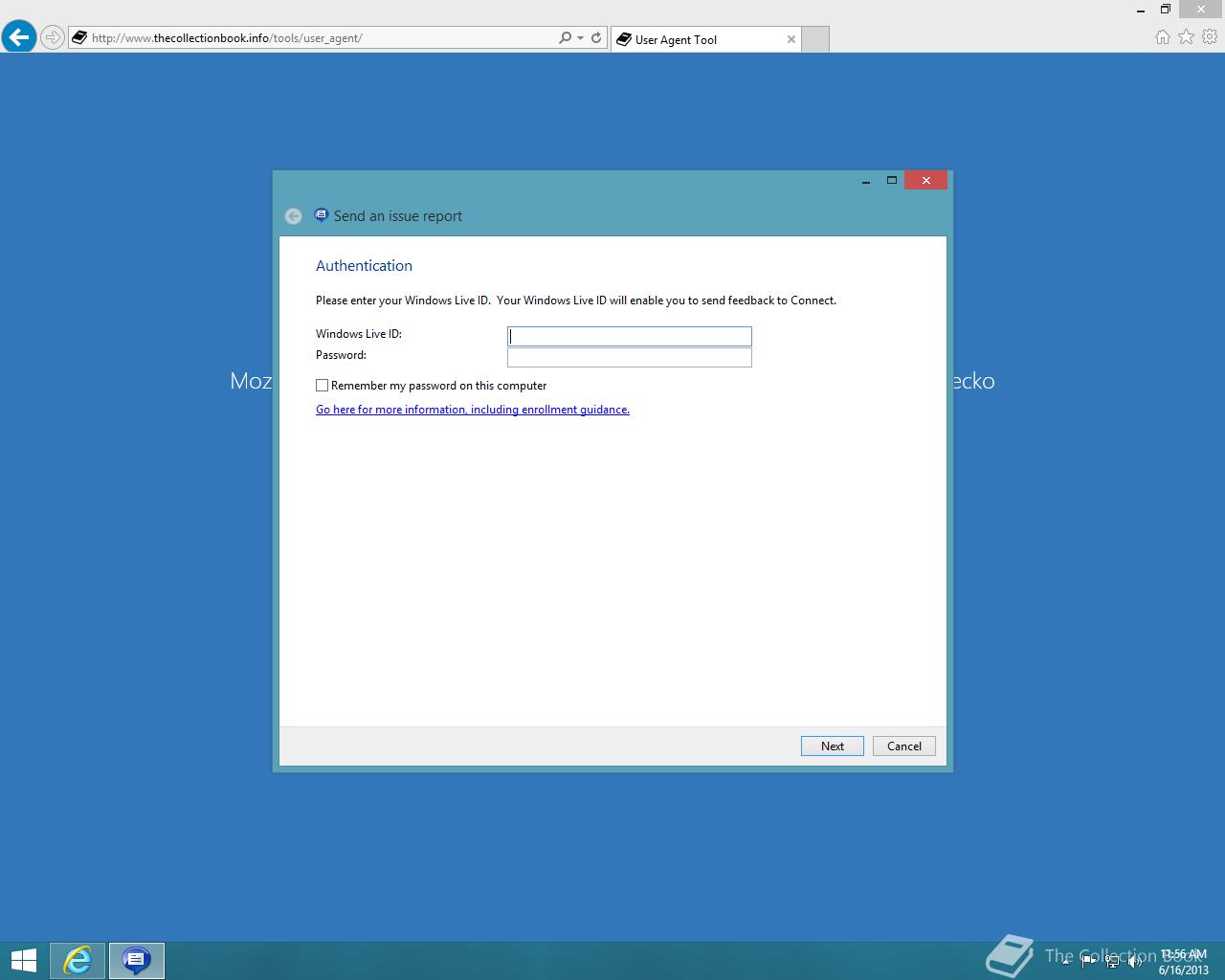Screen dimensions: 1225x980
Task: Focus the Password field
Action: (630, 357)
